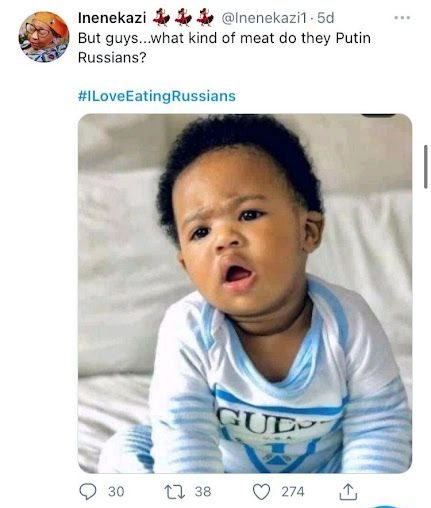
Task: Click the tweet text about Putin Russians
Action: tap(224, 48)
